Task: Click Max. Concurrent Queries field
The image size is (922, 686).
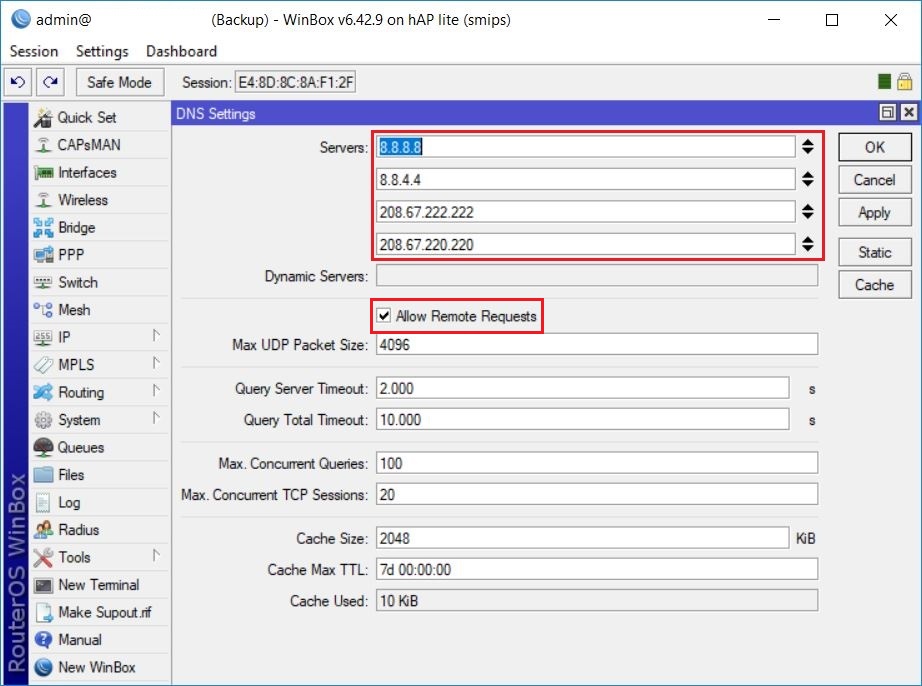Action: click(x=597, y=463)
